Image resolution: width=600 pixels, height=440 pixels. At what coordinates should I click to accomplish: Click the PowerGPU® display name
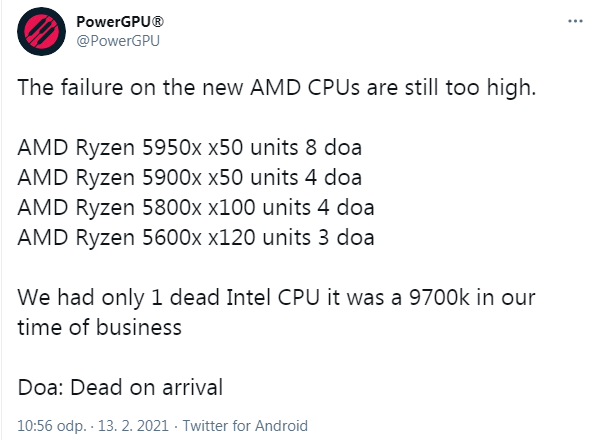pos(120,21)
